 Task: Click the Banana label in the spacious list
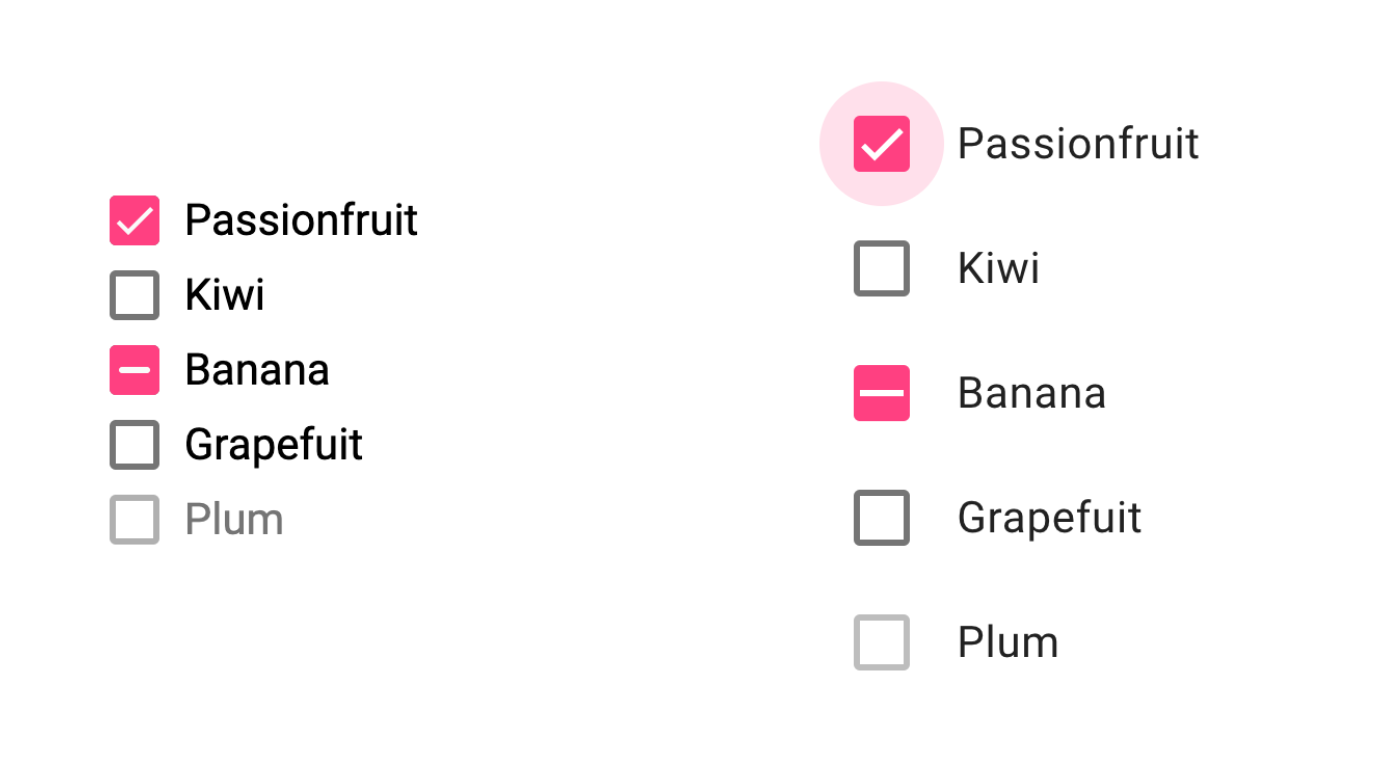1031,393
